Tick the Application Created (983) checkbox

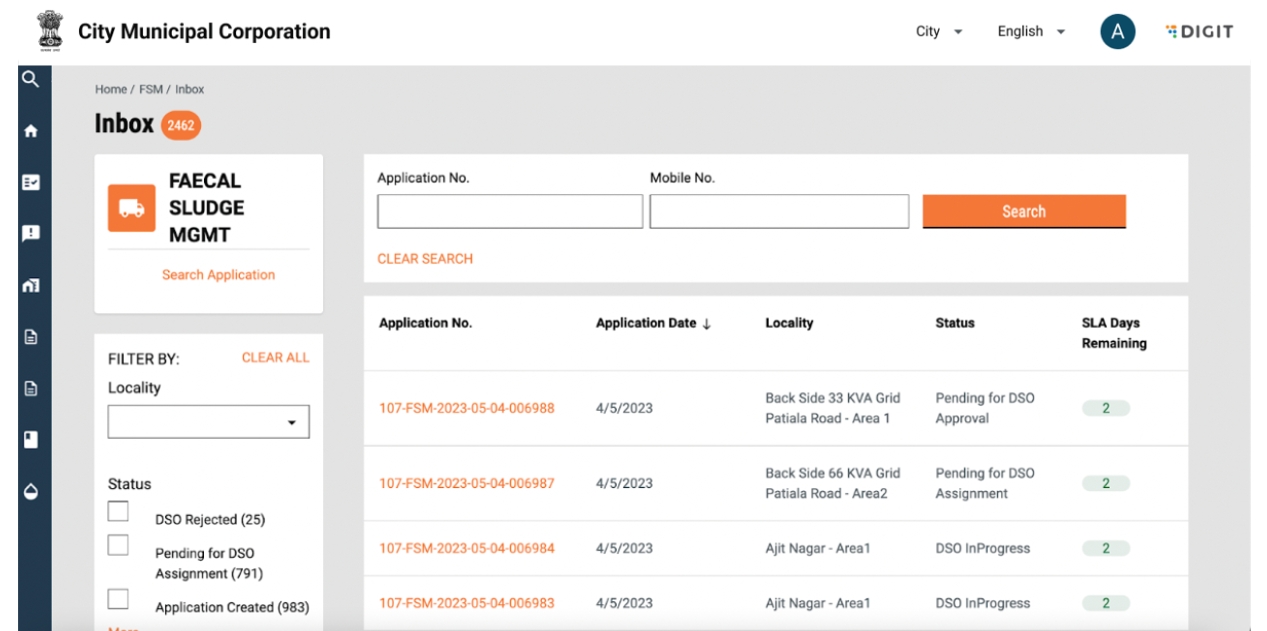[x=118, y=599]
